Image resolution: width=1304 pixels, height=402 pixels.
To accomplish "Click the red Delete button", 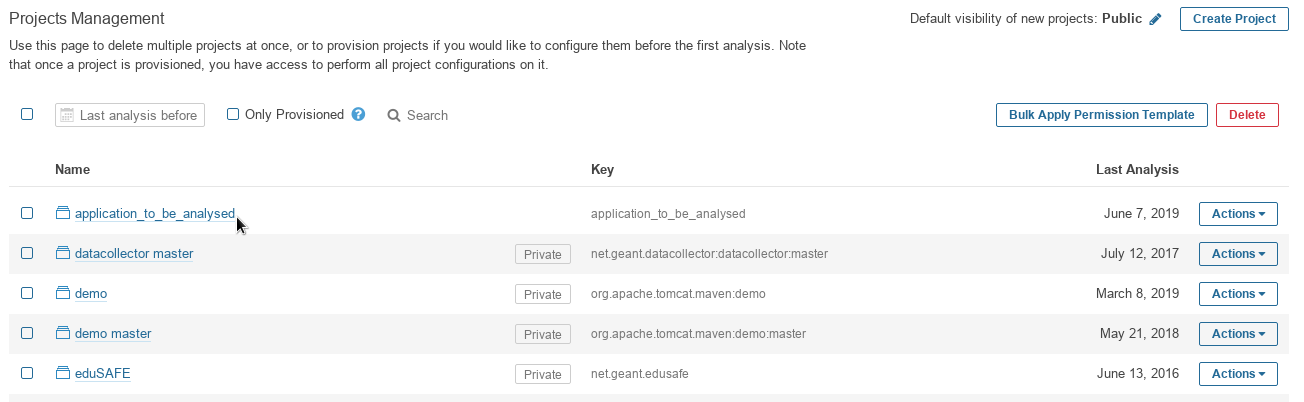I will click(1247, 115).
